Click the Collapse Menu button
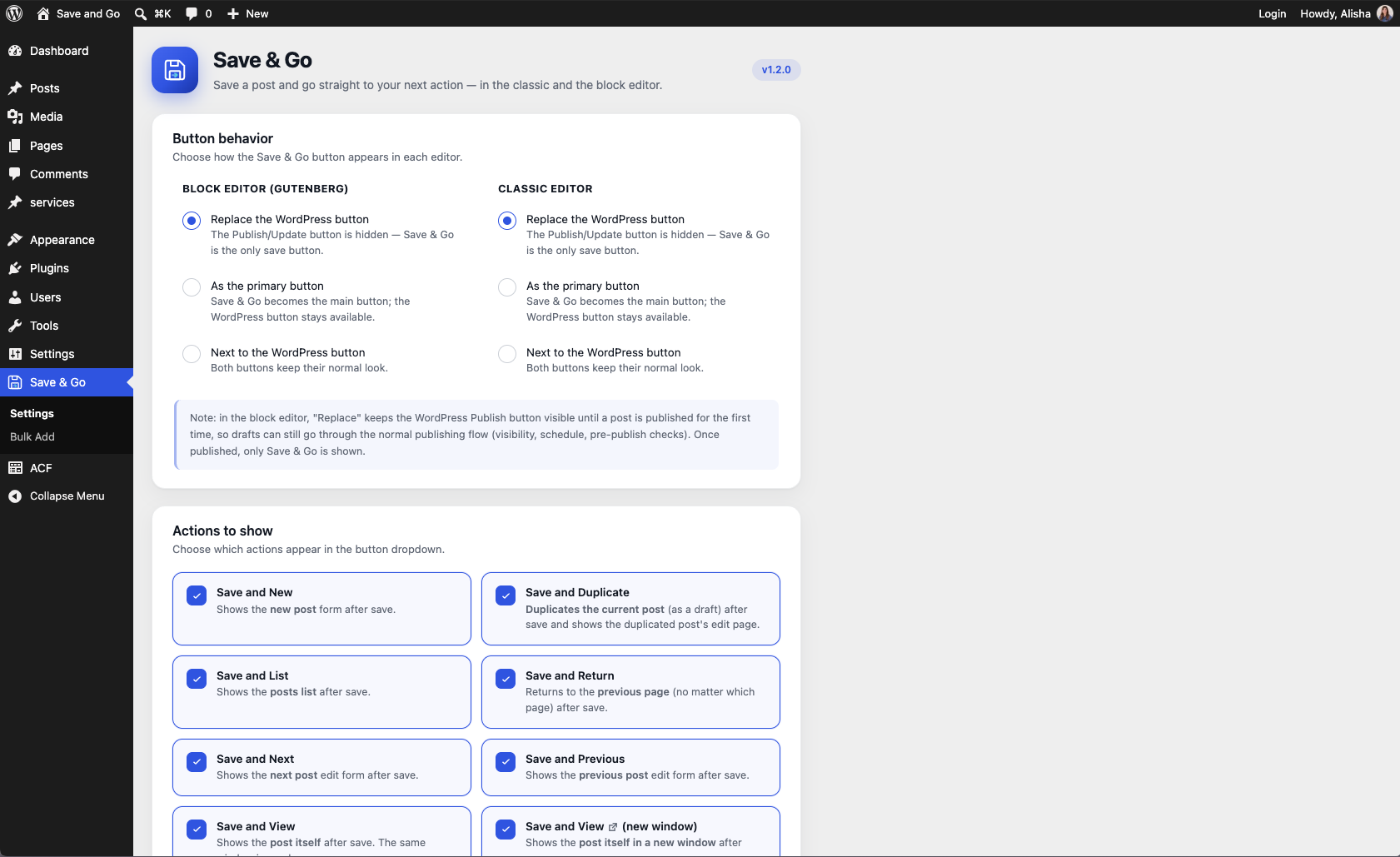The image size is (1400, 857). (67, 496)
